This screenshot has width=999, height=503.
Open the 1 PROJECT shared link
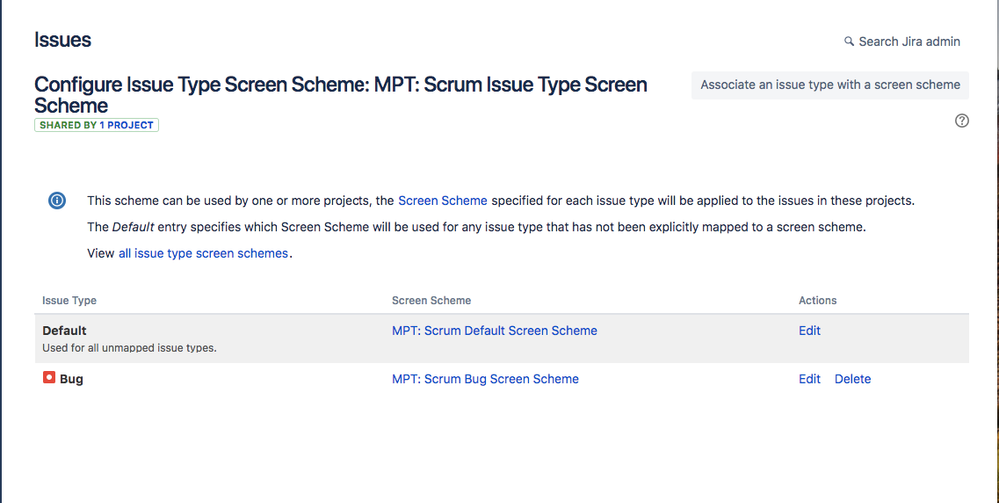click(x=126, y=125)
